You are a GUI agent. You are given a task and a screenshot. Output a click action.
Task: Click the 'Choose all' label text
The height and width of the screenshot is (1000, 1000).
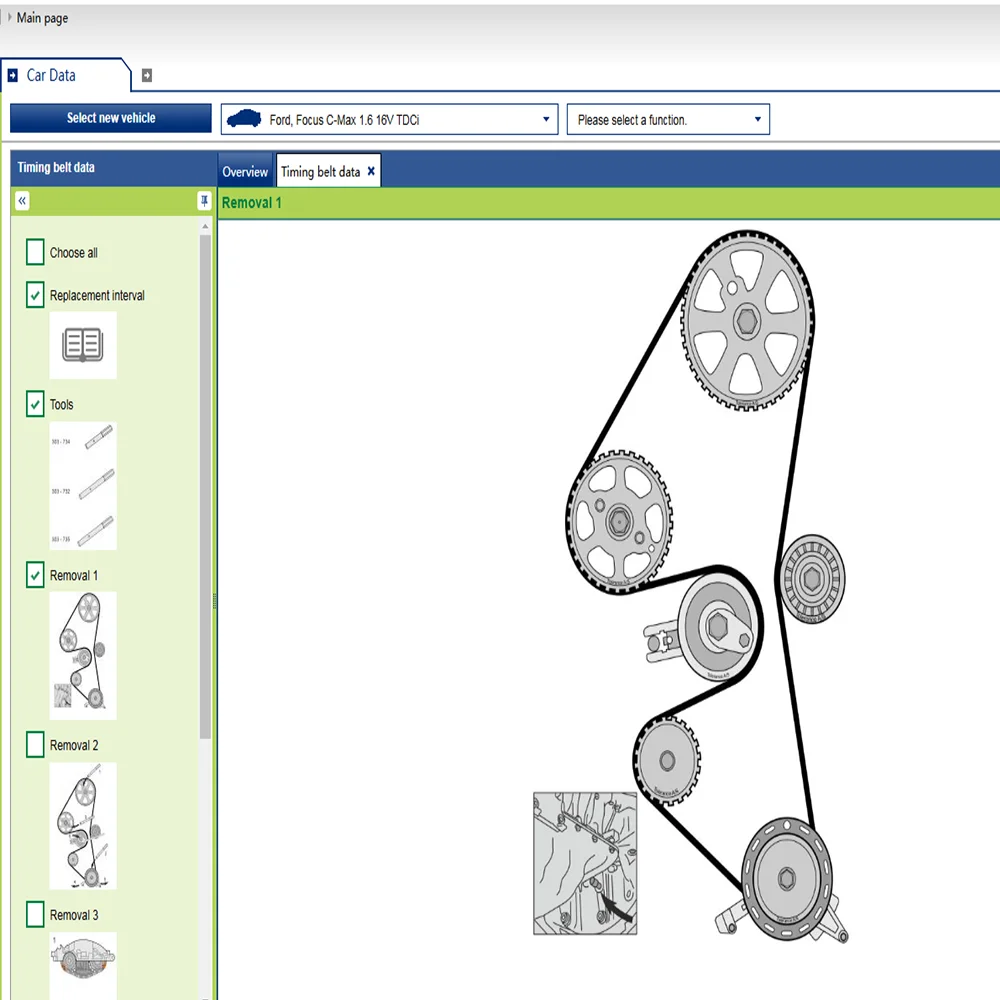(73, 253)
